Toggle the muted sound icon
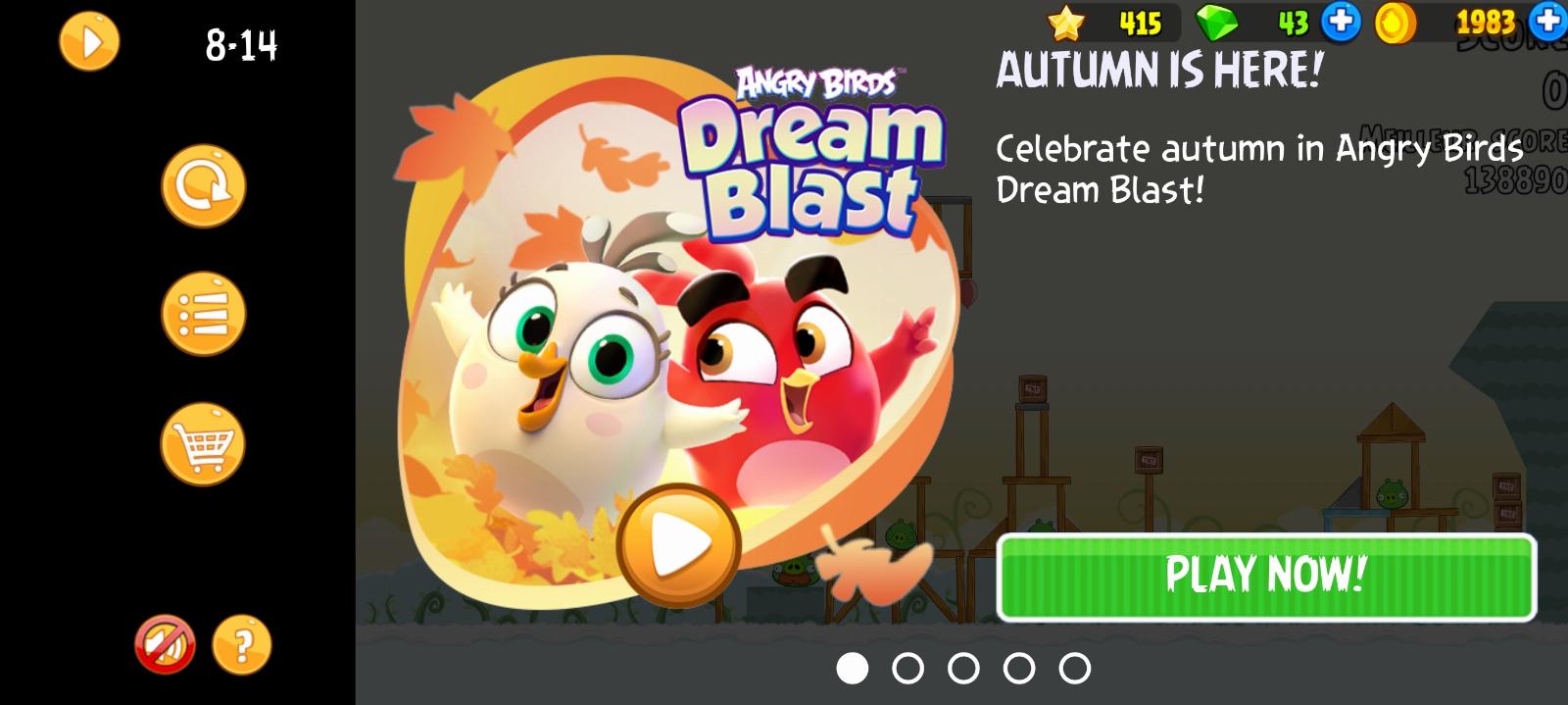1568x705 pixels. (x=165, y=644)
